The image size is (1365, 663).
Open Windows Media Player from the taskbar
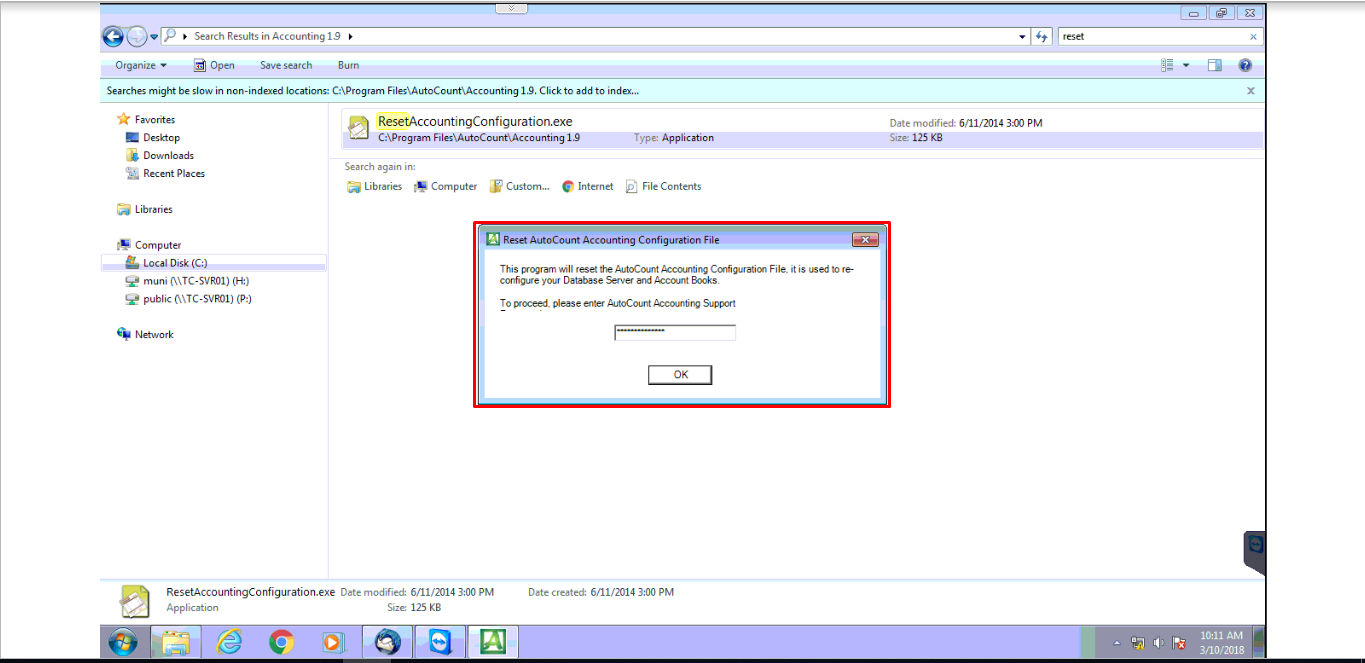tap(334, 642)
